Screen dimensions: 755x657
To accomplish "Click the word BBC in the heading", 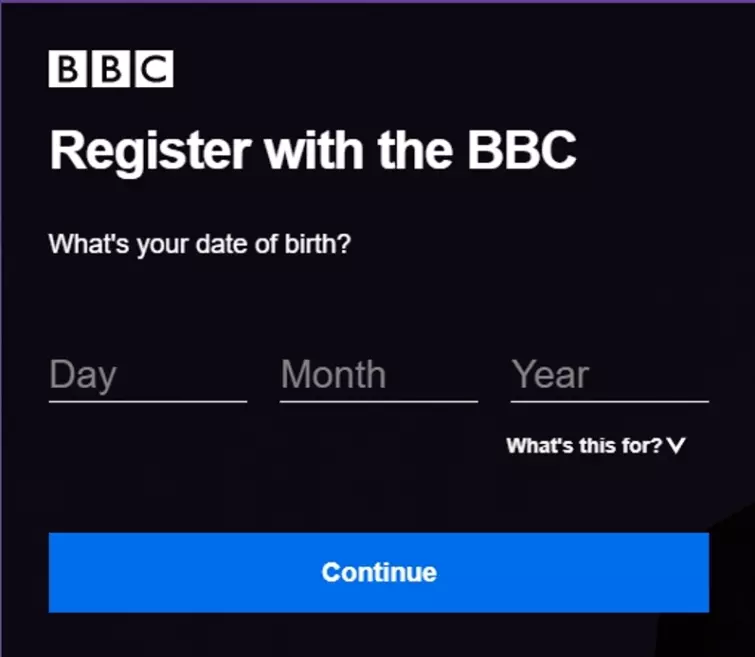I will 522,151.
